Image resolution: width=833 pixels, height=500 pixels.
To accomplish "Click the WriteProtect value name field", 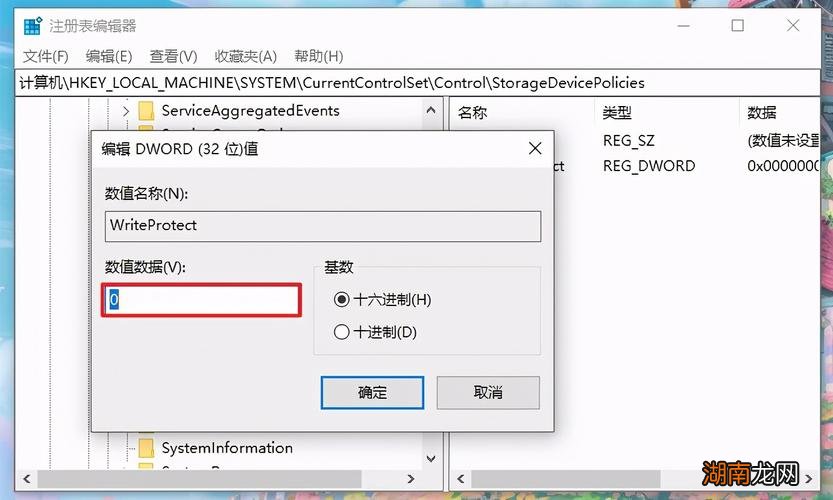I will [x=323, y=226].
